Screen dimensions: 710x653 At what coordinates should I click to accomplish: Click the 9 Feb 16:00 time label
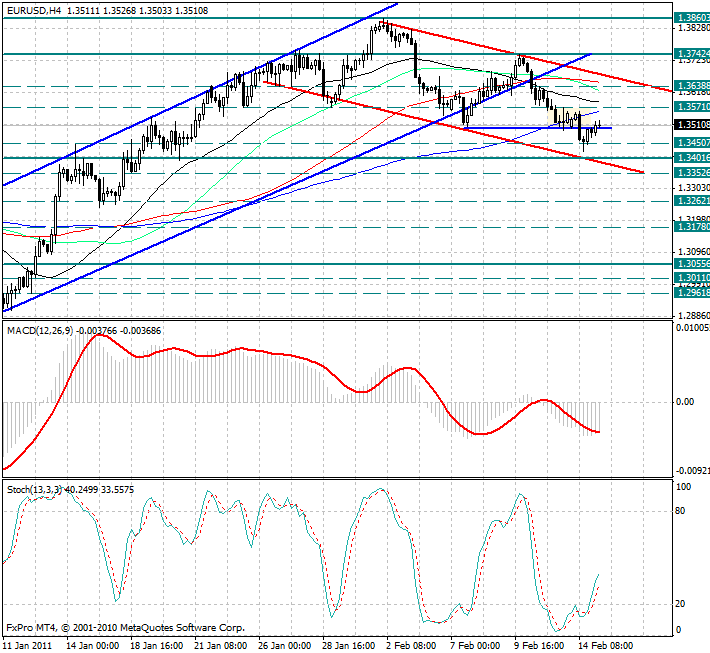point(539,645)
